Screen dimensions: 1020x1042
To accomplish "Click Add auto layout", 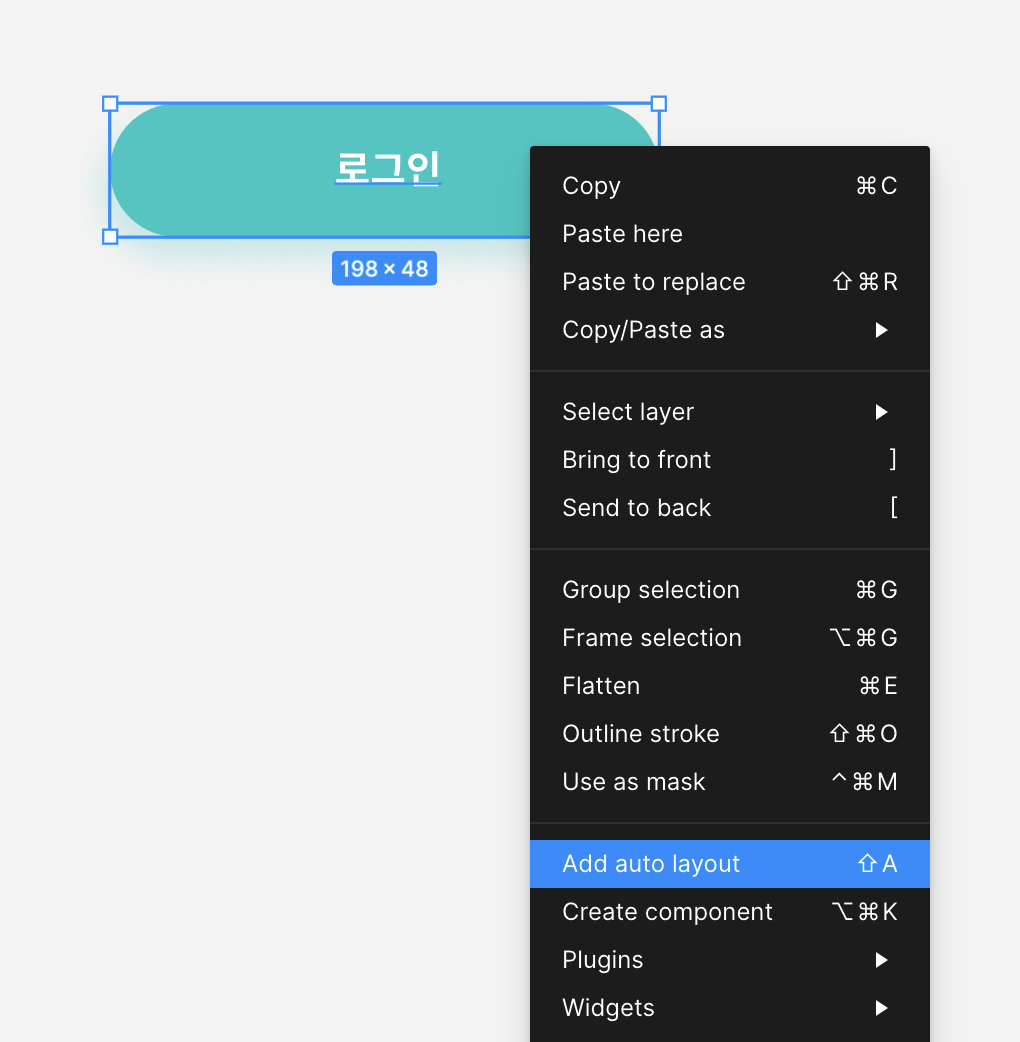I will pyautogui.click(x=650, y=863).
